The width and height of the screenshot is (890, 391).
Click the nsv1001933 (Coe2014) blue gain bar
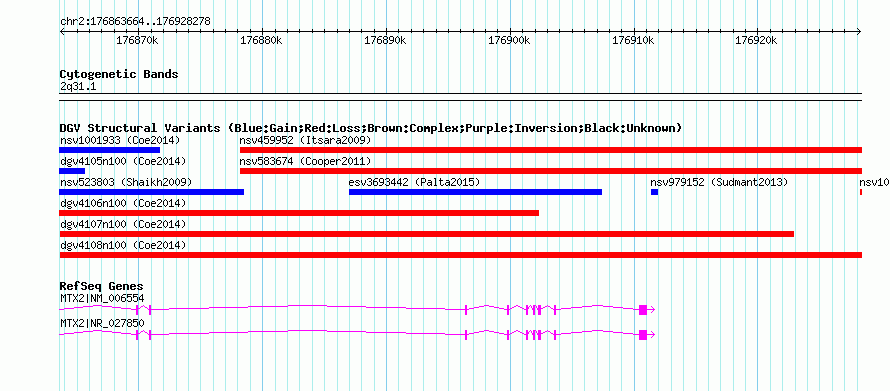(x=110, y=150)
